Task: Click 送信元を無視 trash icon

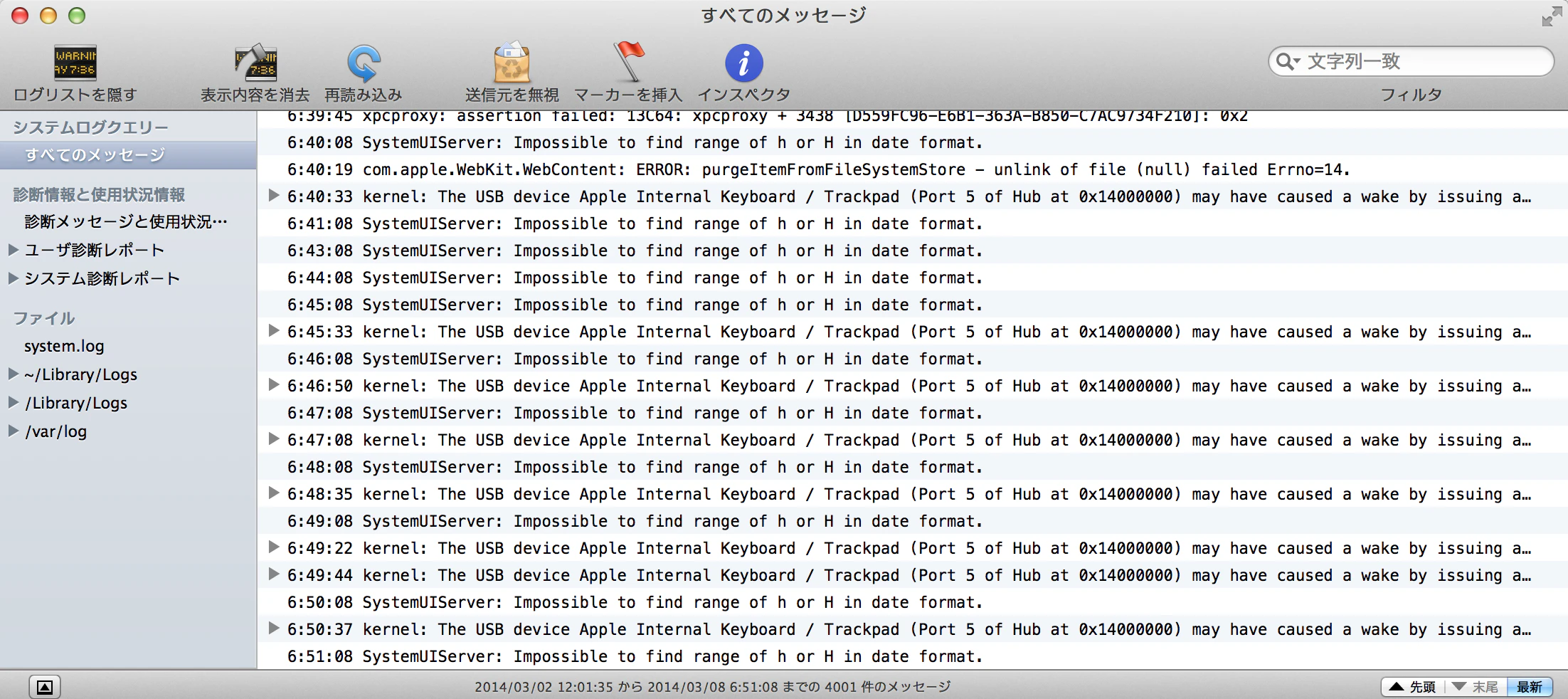Action: 512,63
